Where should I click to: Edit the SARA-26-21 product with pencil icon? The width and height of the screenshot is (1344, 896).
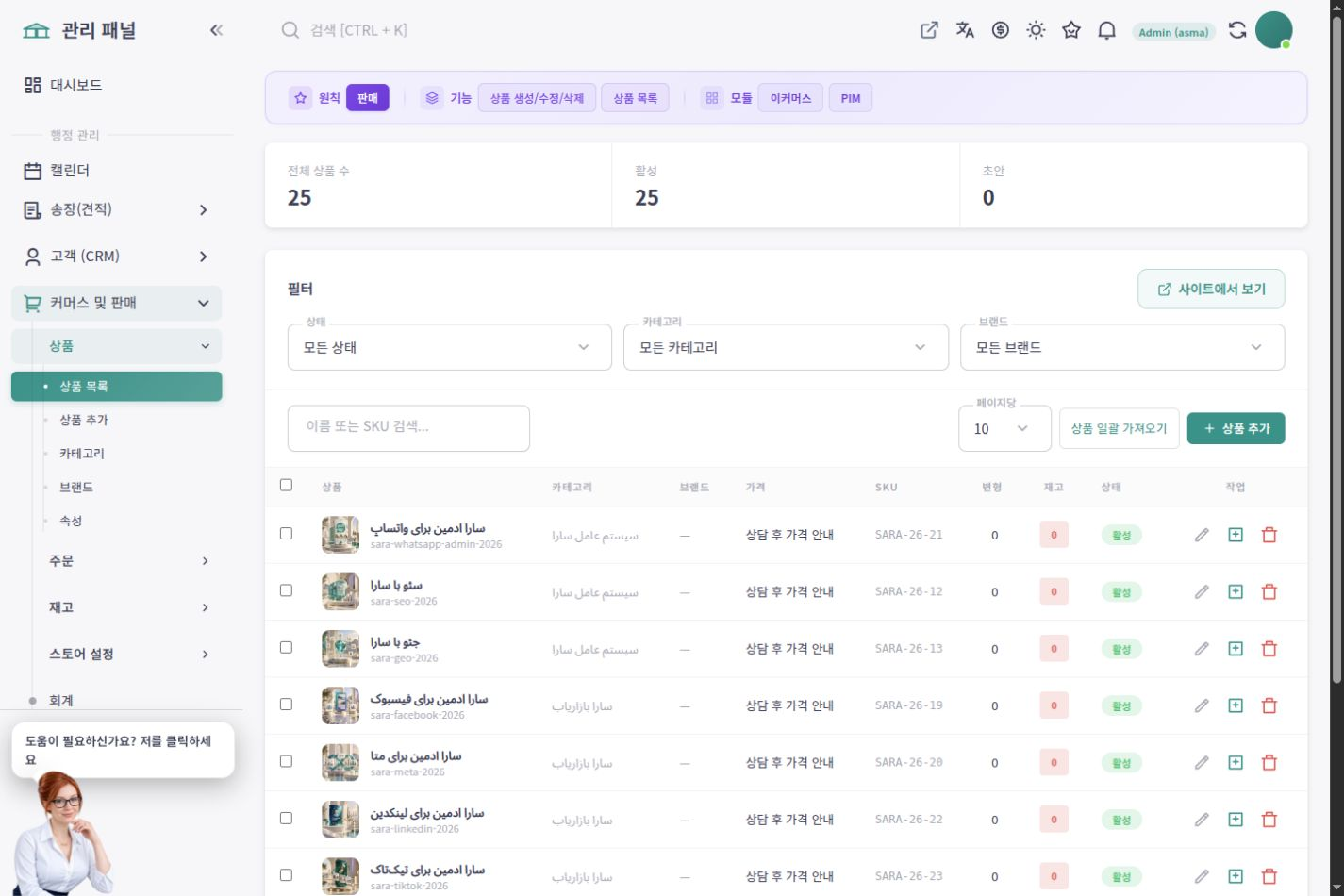pos(1202,535)
